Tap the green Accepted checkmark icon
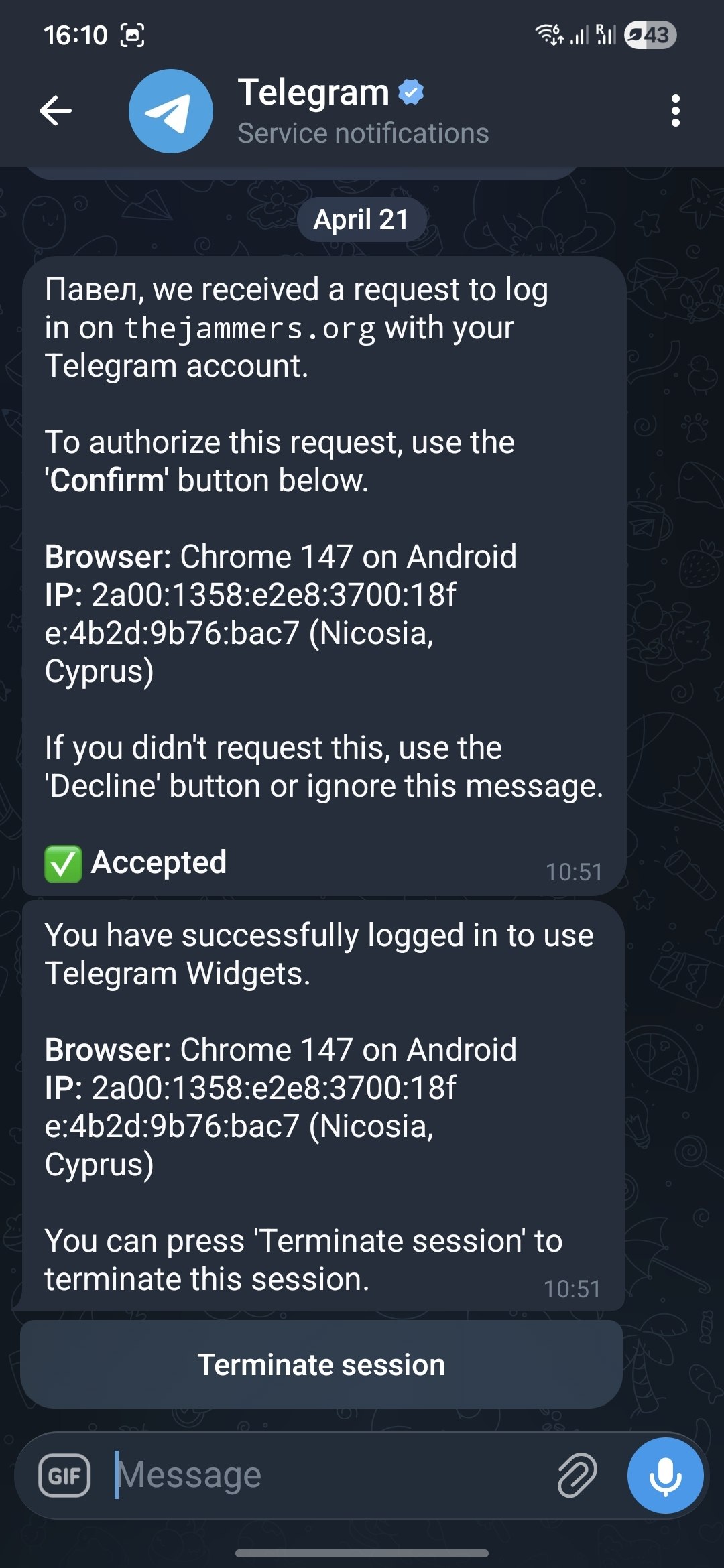The height and width of the screenshot is (1568, 724). click(x=63, y=863)
